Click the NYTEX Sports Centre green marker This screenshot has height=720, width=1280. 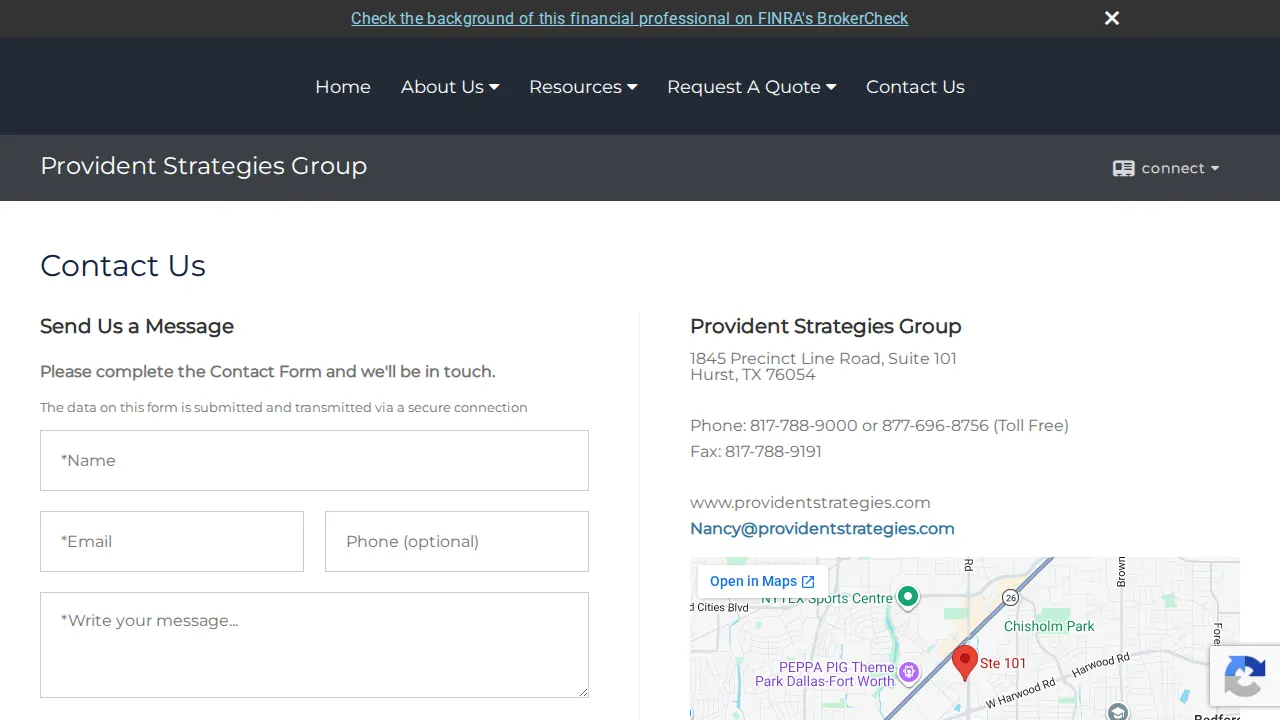tap(908, 597)
